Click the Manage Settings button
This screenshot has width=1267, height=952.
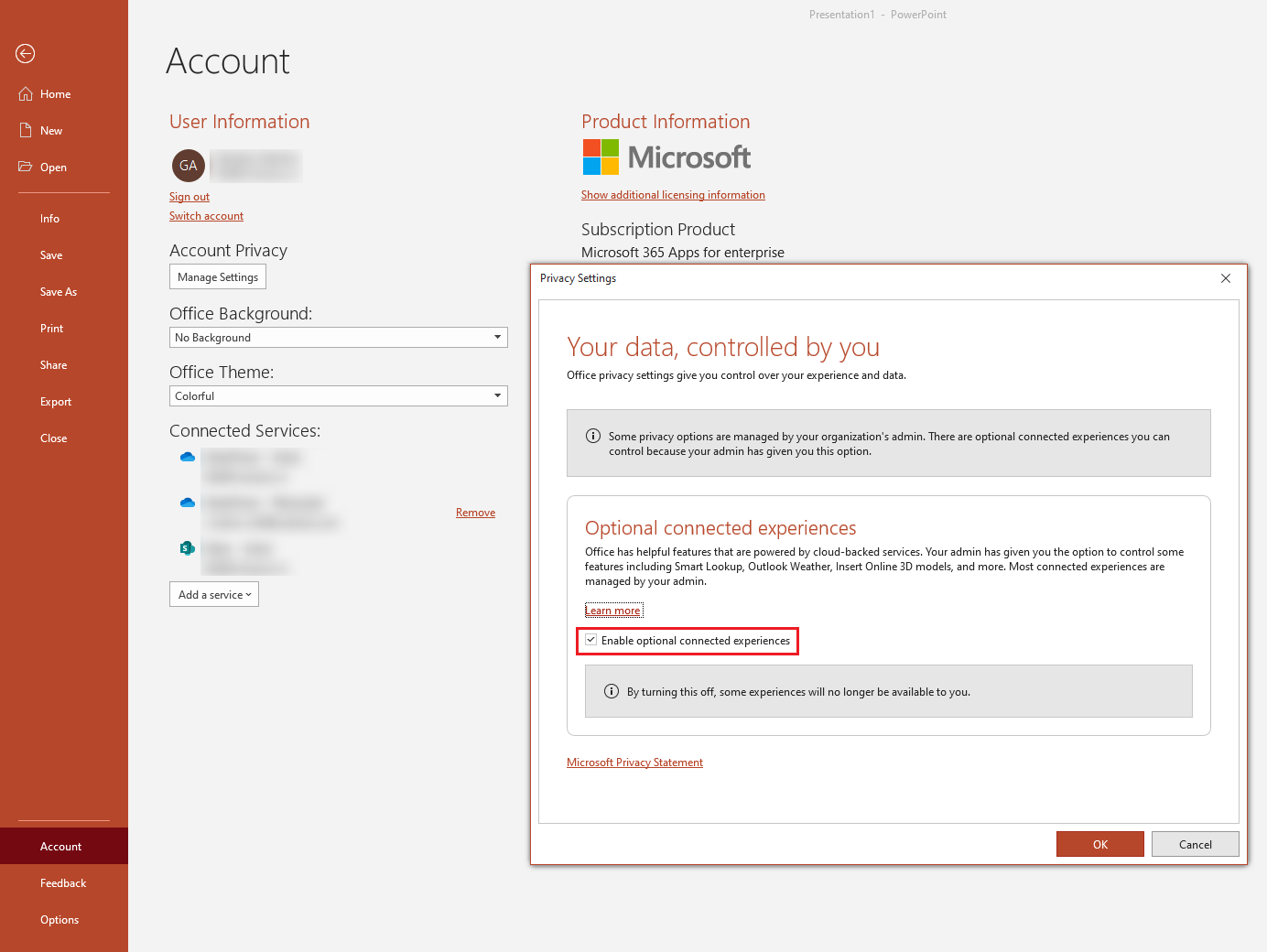[218, 277]
